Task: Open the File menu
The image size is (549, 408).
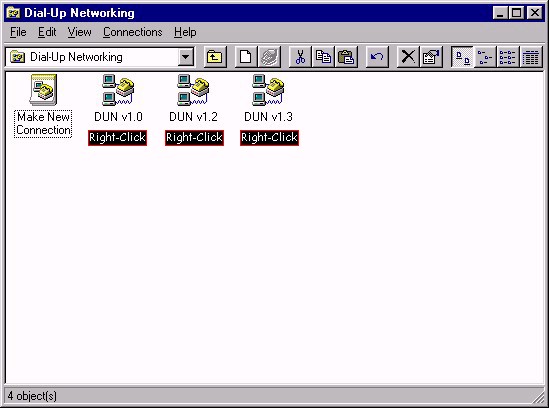Action: click(18, 32)
